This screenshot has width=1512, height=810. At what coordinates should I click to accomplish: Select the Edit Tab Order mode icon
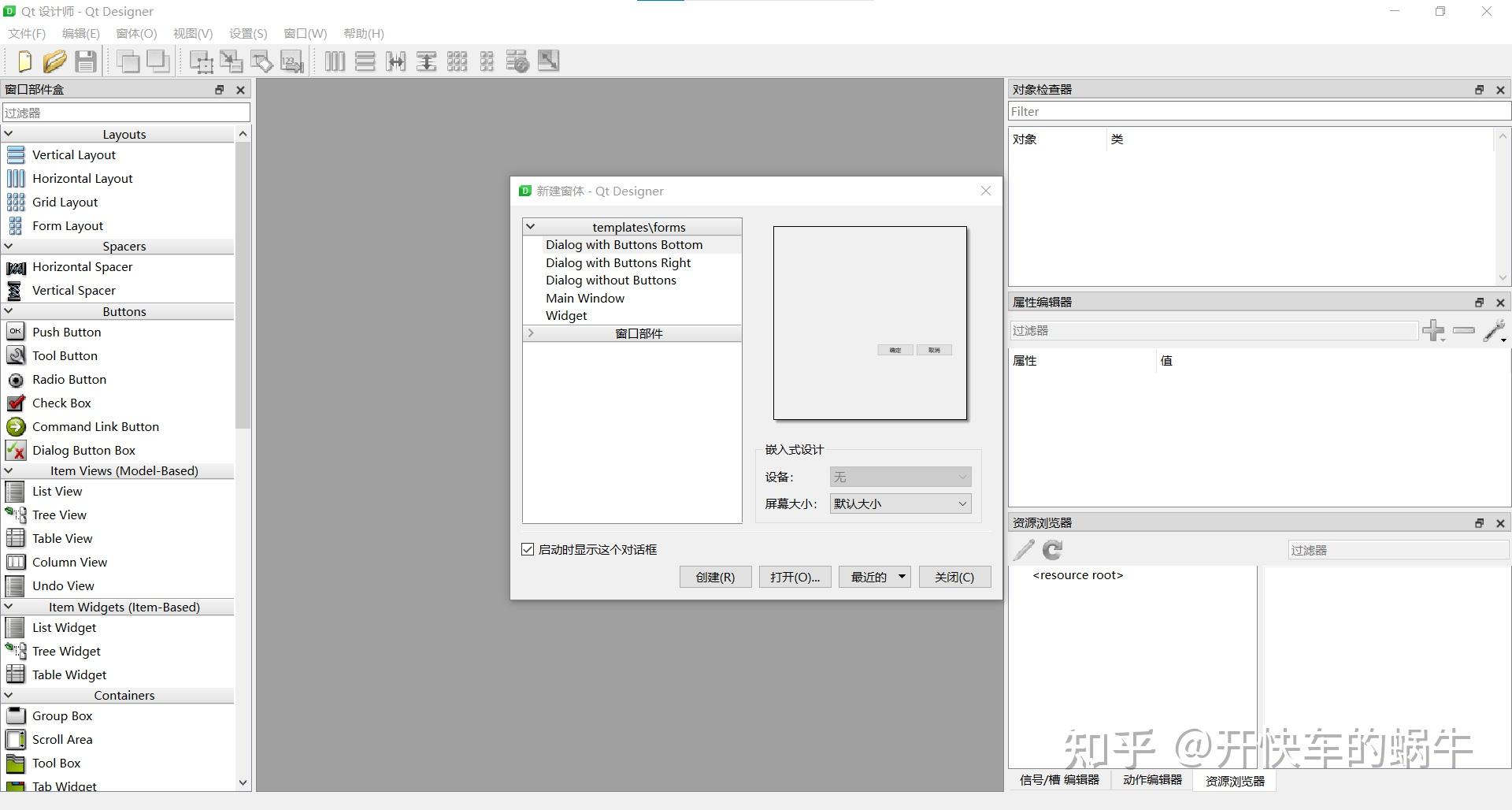291,61
